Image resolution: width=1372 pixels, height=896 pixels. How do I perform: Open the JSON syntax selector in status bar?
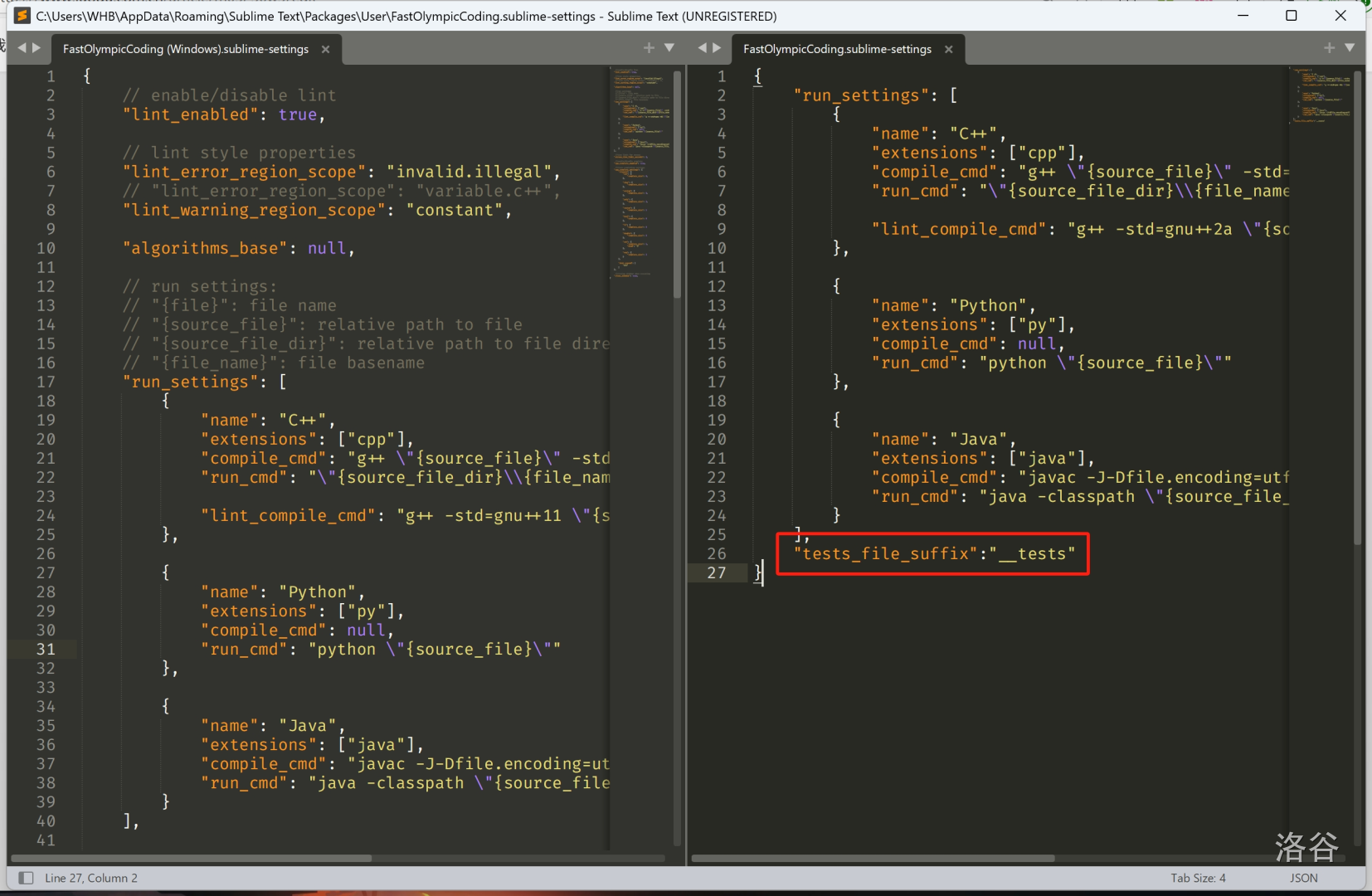(x=1302, y=877)
